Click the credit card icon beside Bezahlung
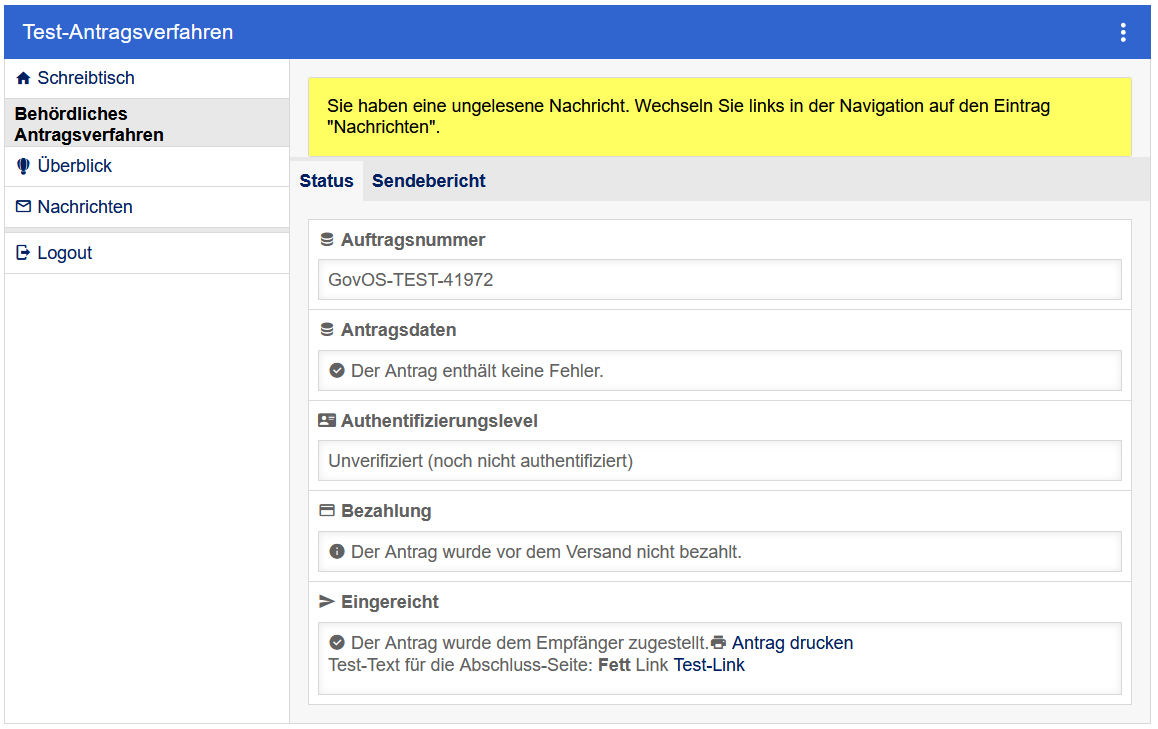Screen dimensions: 1158x729 pyautogui.click(x=327, y=511)
